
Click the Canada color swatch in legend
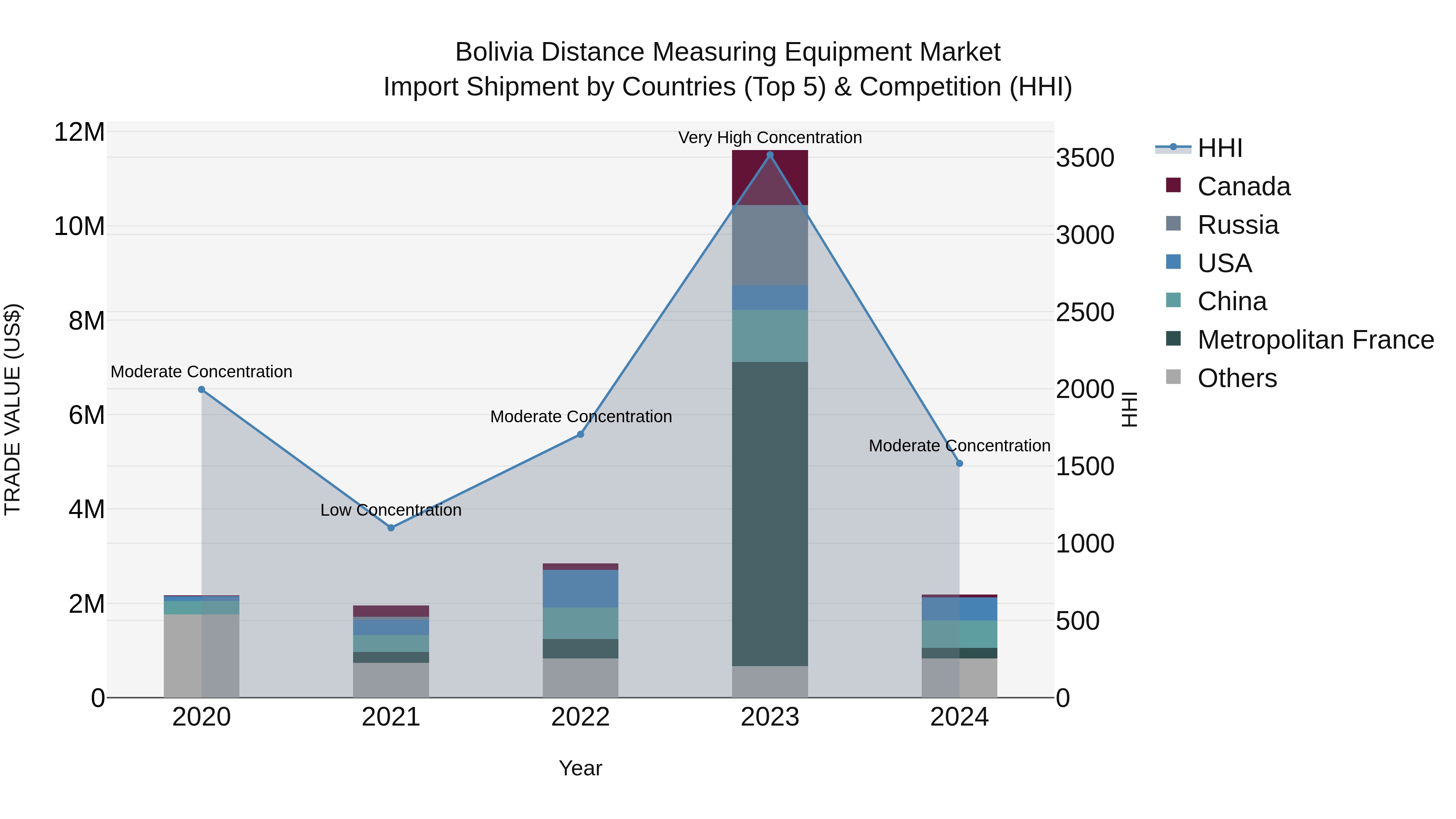point(1173,185)
